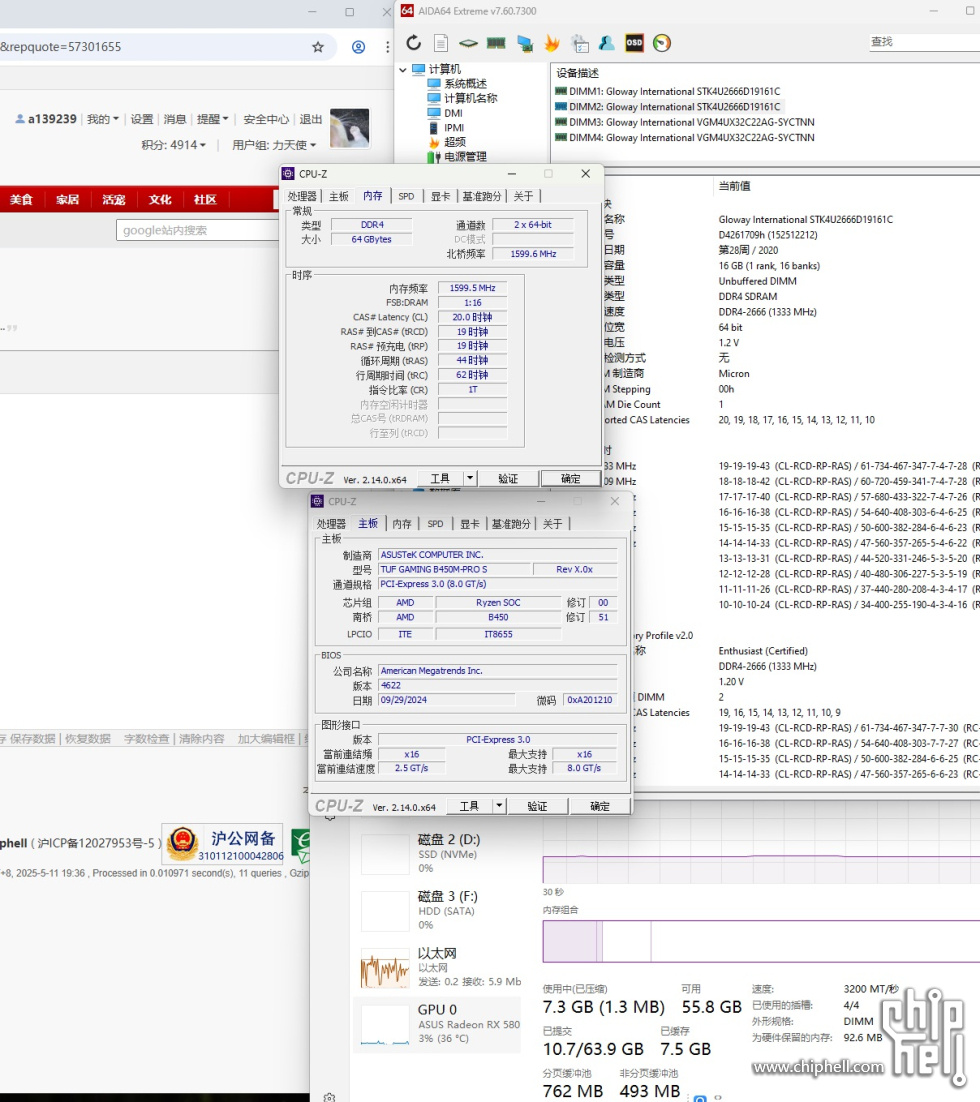Click the TUF GAMING B450M-PRO S model field
980x1102 pixels.
coord(455,569)
